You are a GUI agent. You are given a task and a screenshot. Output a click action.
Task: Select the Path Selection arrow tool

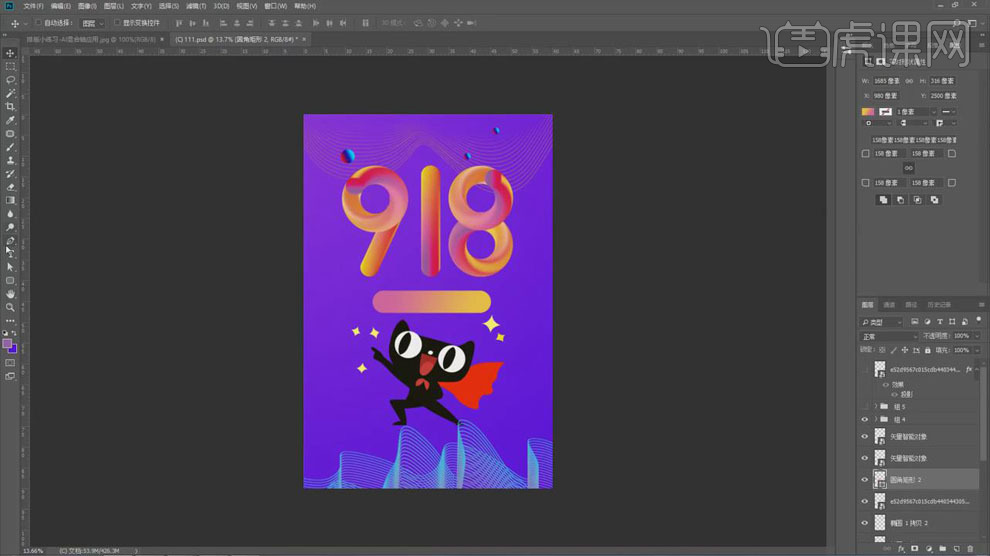tap(10, 267)
